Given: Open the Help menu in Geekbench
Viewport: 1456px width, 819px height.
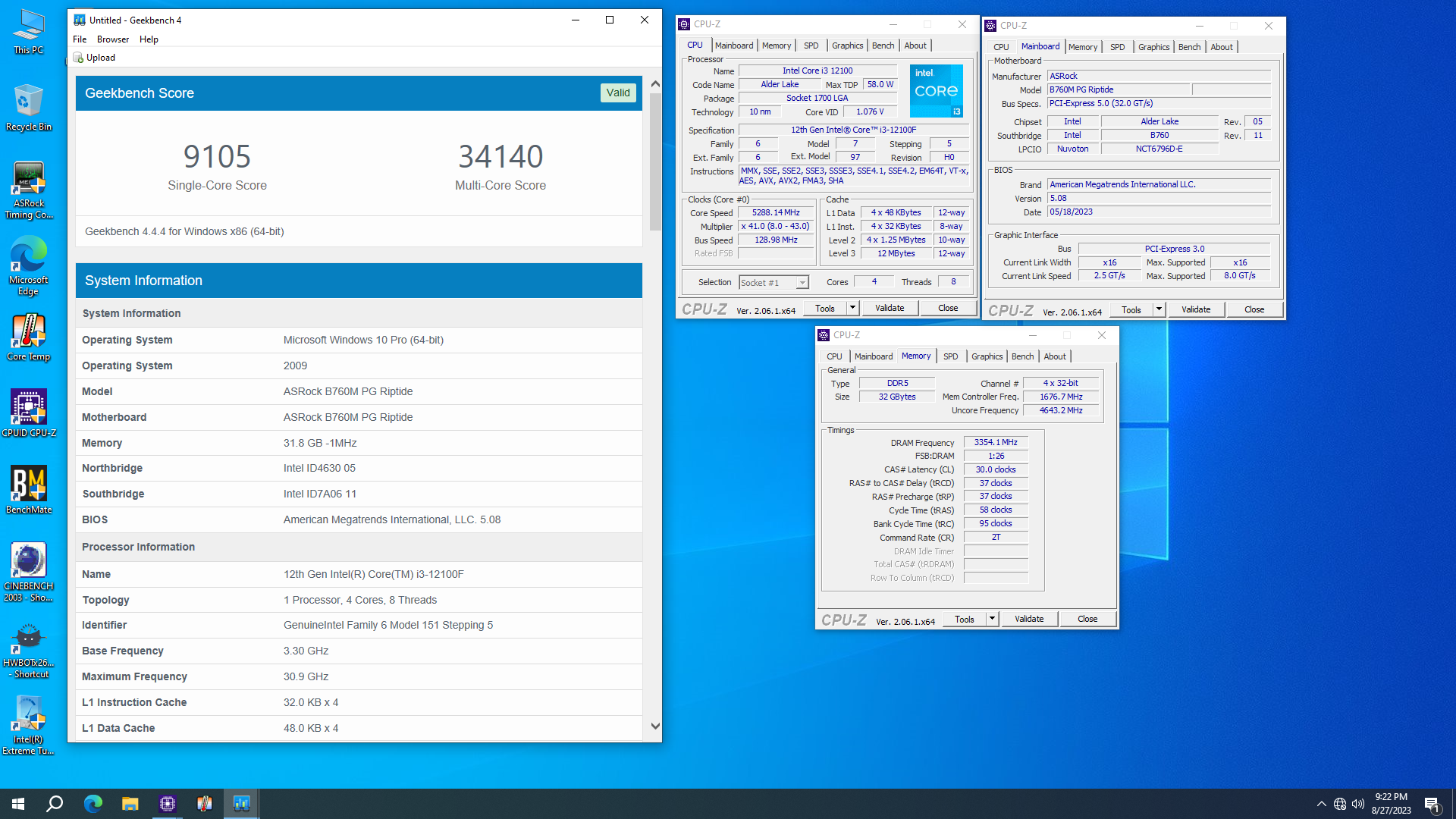Looking at the screenshot, I should tap(149, 39).
